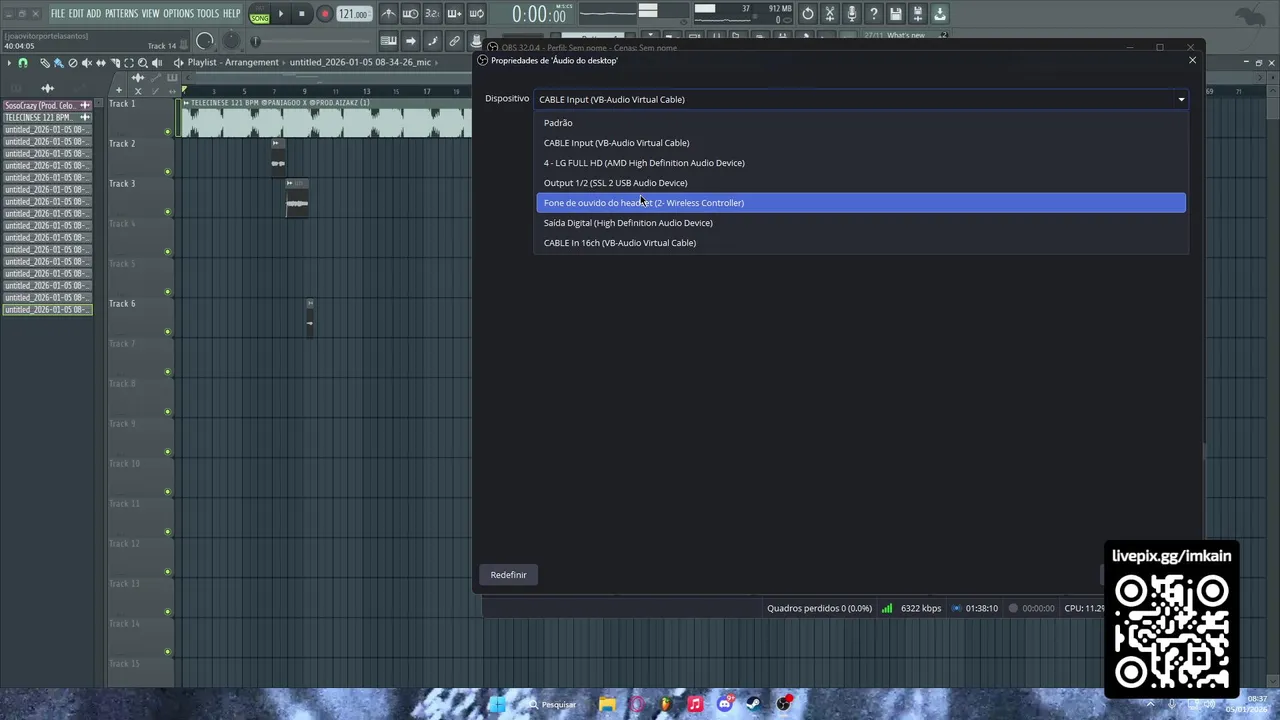1280x720 pixels.
Task: Choose 4 - LG FULL HD audio device
Action: pyautogui.click(x=861, y=163)
